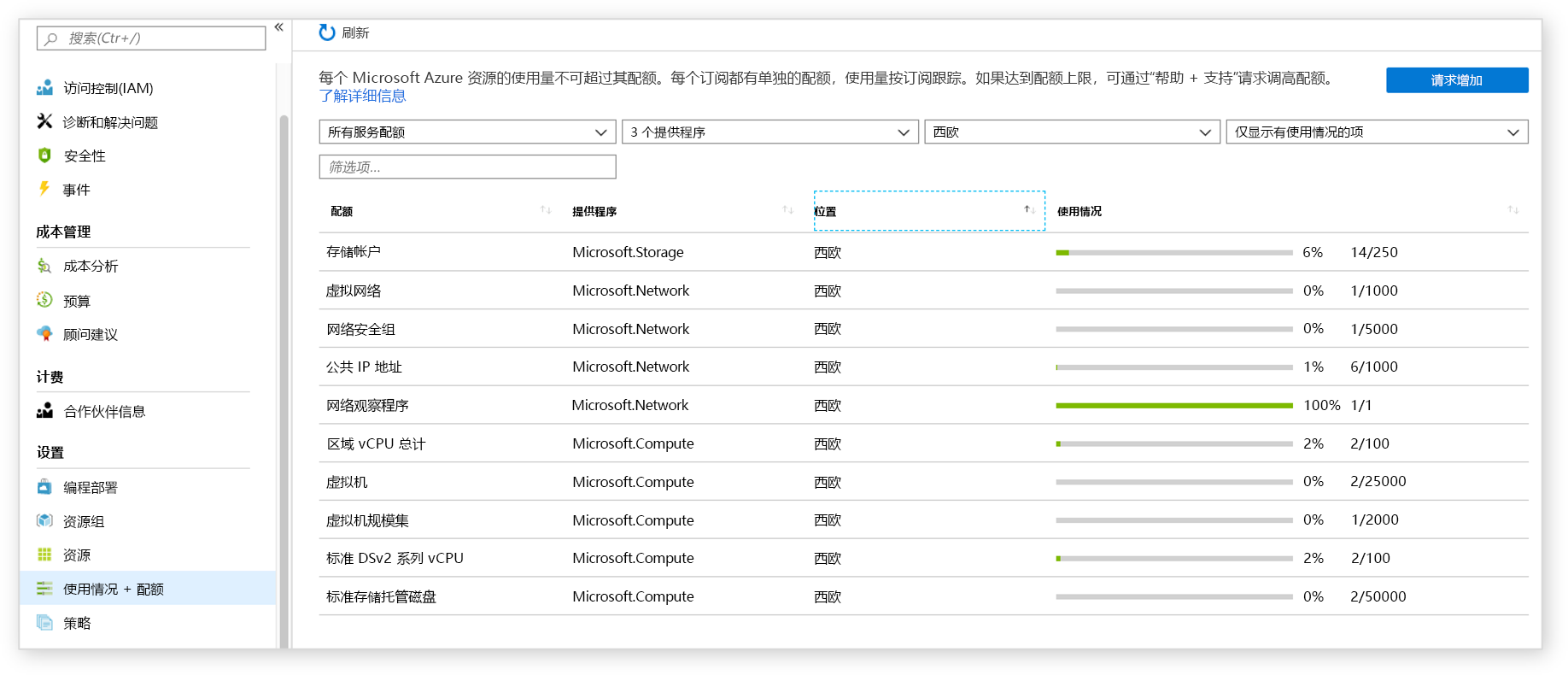The image size is (1568, 675).
Task: Click the 6/1000 usage value
Action: tap(1374, 367)
